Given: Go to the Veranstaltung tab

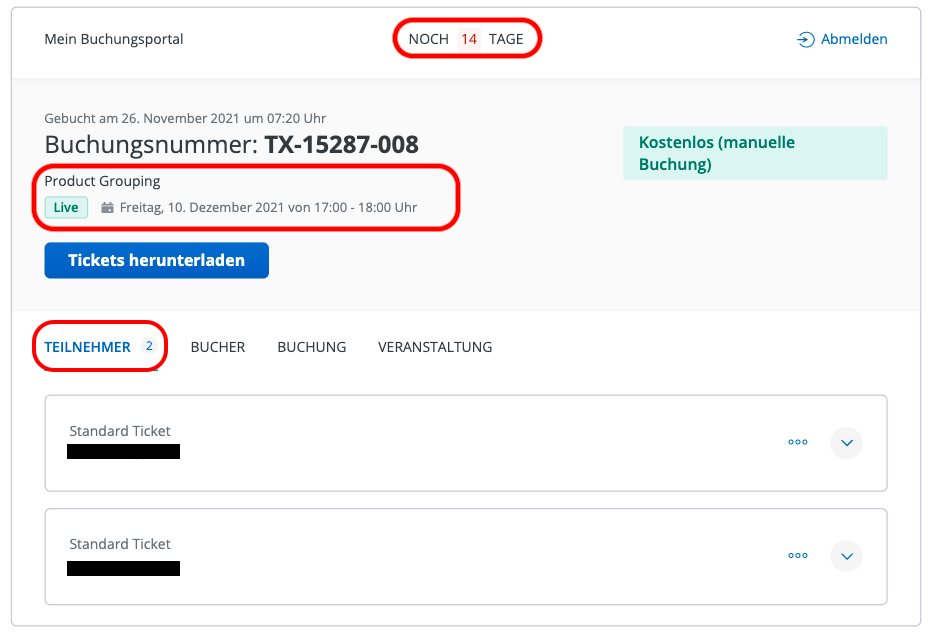Looking at the screenshot, I should 435,347.
